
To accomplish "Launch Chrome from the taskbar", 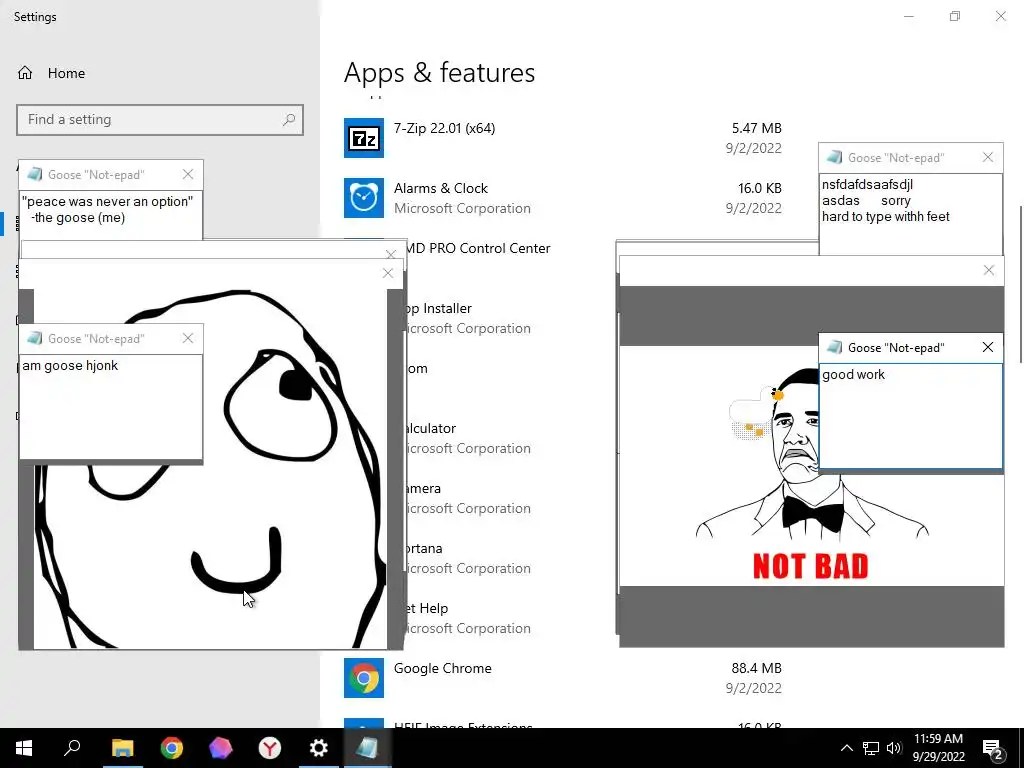I will point(172,748).
